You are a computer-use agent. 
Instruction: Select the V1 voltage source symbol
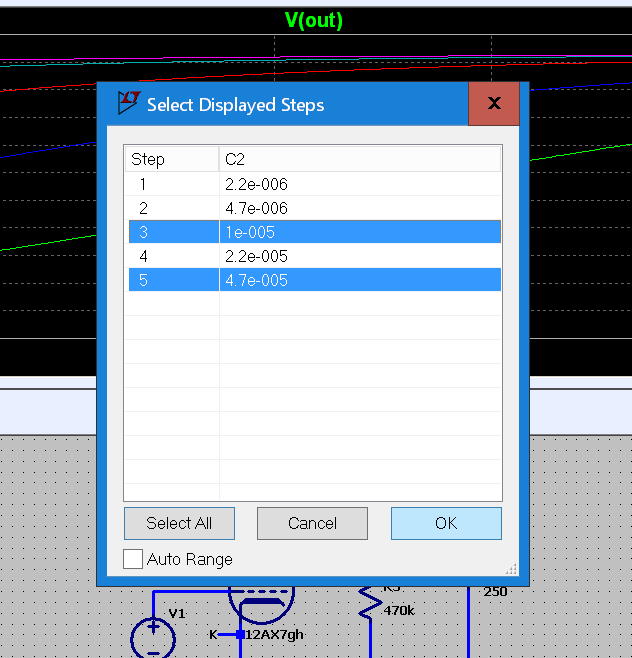point(153,637)
